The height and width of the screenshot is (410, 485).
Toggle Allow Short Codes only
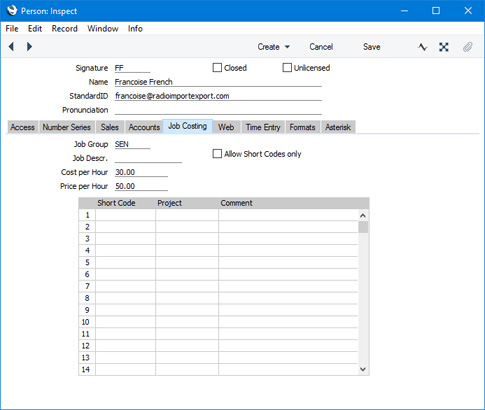tap(217, 154)
